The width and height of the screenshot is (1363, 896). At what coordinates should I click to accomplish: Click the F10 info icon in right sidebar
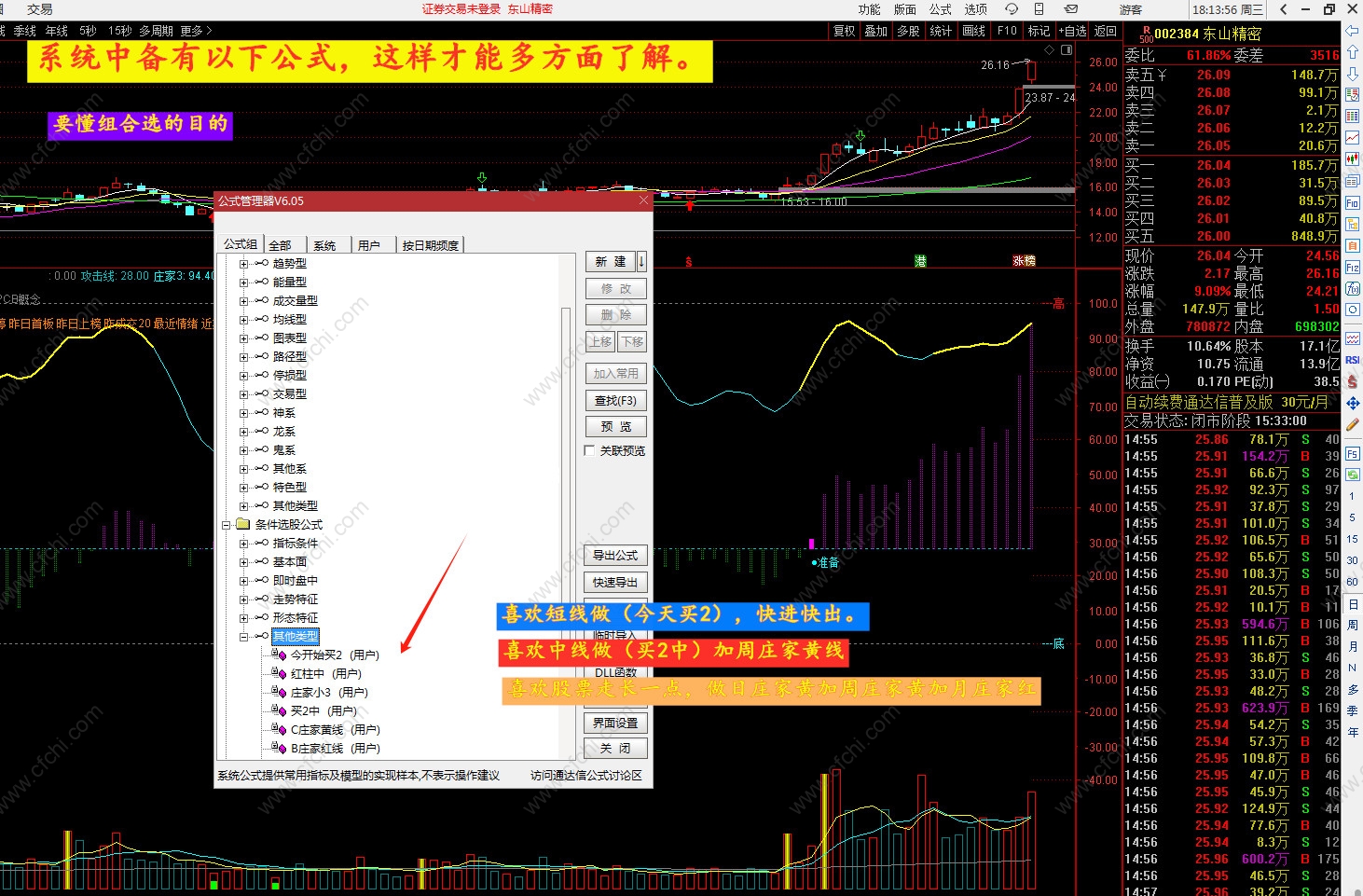point(1353,202)
